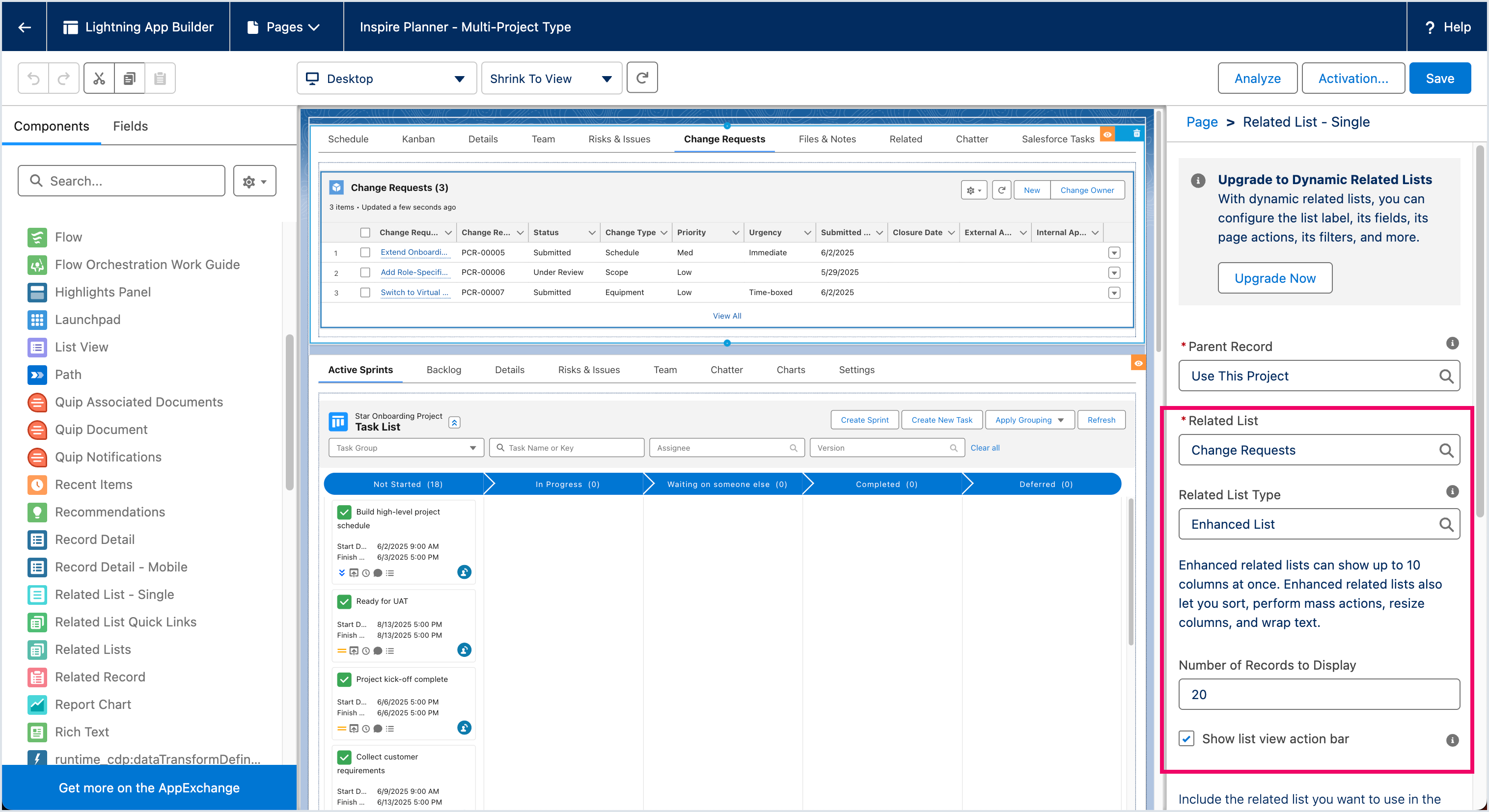This screenshot has width=1489, height=812.
Task: Click the Report Chart component icon
Action: click(37, 704)
